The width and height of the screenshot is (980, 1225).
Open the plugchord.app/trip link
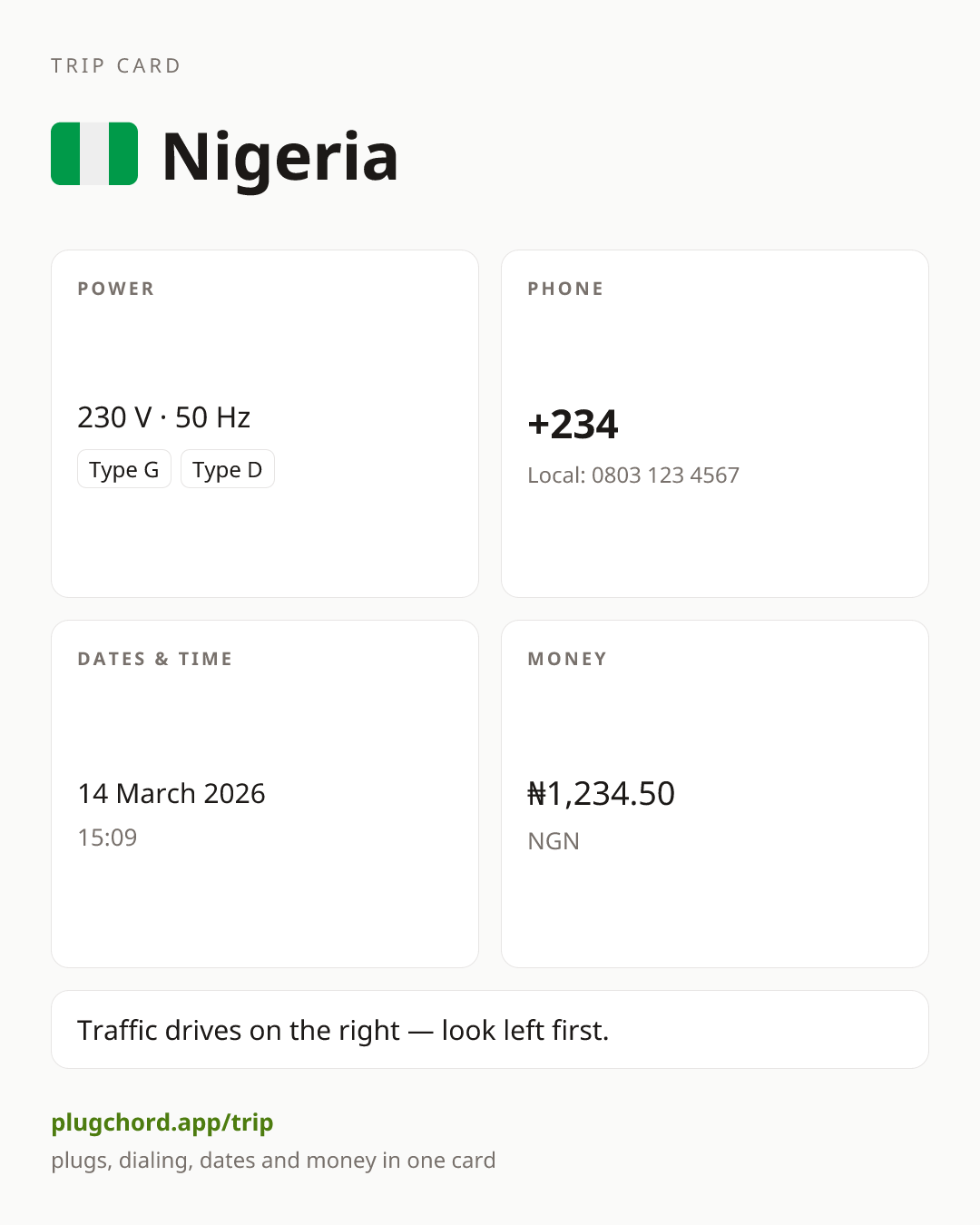point(162,1122)
